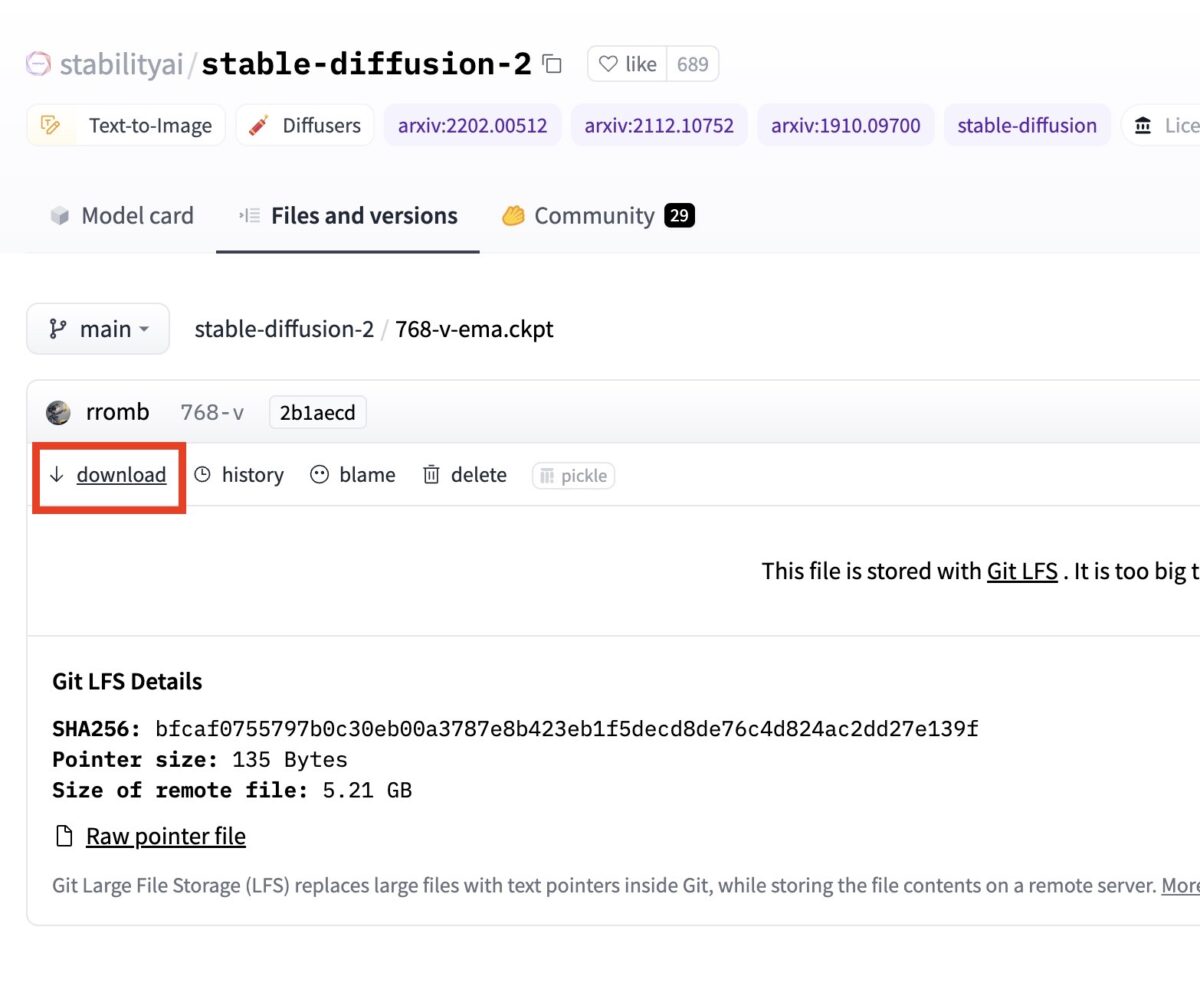The height and width of the screenshot is (1002, 1200).
Task: Click the 5.21 GB file size
Action: [367, 790]
